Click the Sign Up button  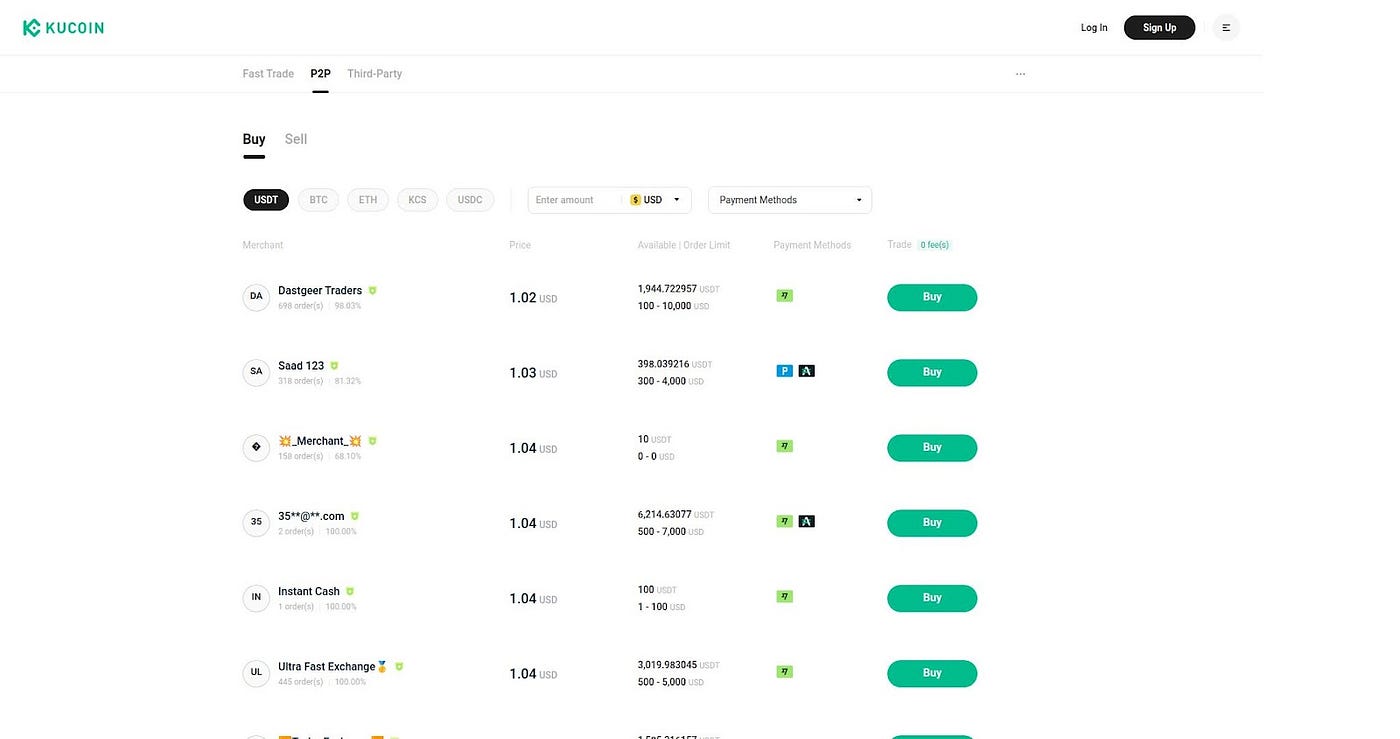1159,27
